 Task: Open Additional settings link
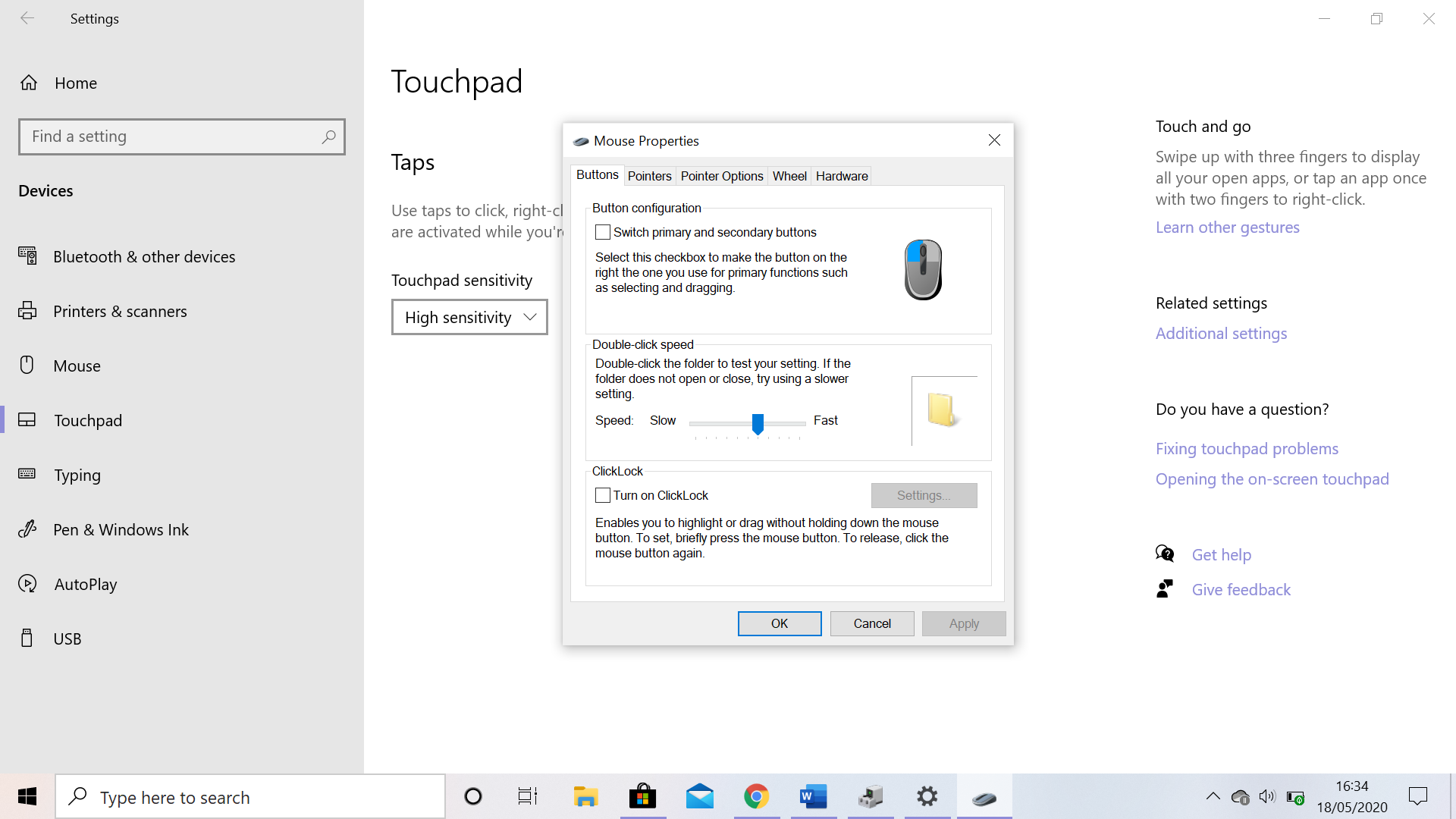pyautogui.click(x=1220, y=333)
